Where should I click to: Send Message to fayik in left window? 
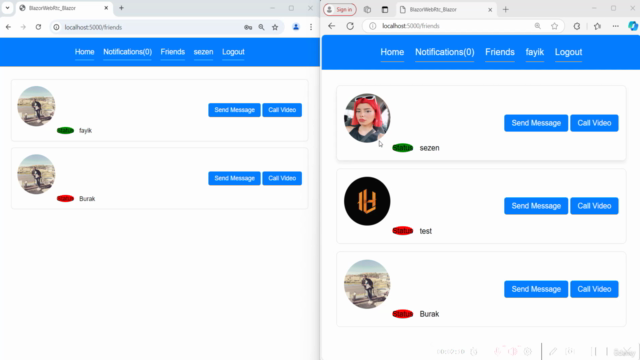(234, 110)
